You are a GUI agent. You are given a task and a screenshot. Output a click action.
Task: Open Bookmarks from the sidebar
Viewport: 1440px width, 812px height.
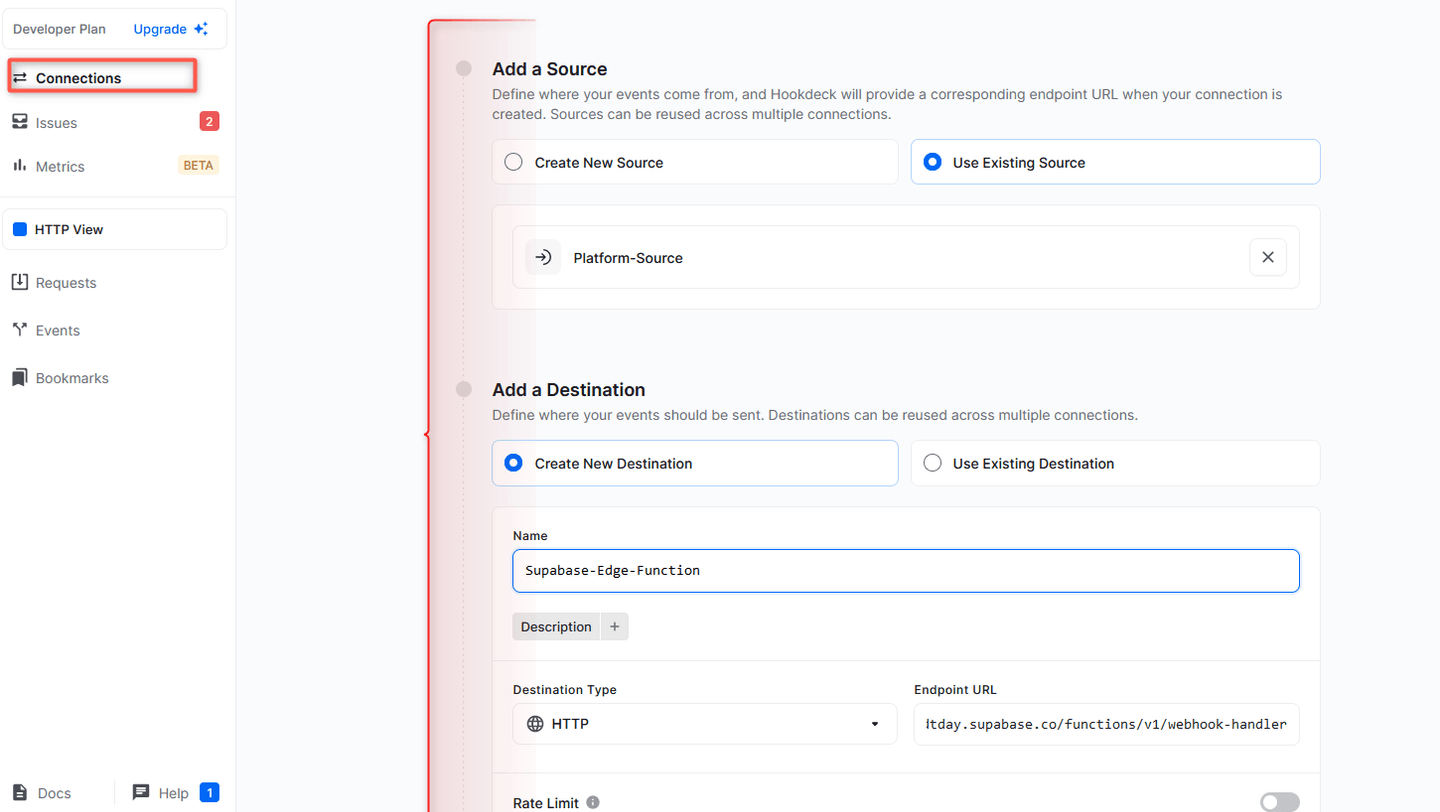click(21, 377)
